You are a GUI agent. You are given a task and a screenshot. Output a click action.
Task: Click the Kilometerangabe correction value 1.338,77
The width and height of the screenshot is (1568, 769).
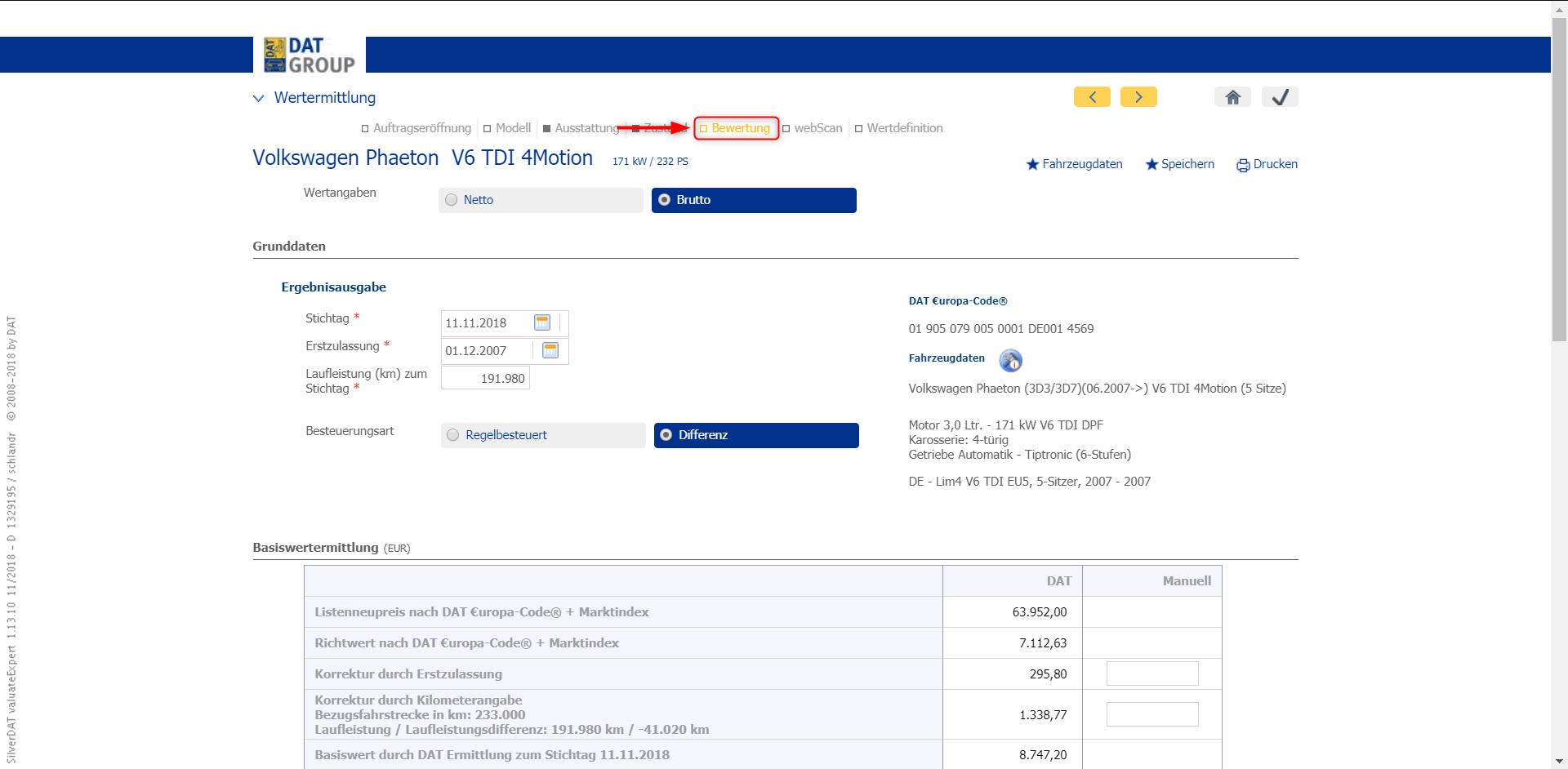[x=1043, y=715]
